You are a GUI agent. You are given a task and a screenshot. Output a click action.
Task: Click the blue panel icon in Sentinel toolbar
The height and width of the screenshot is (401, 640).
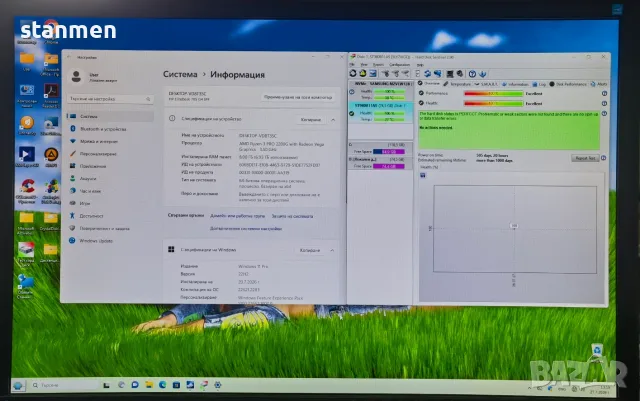click(373, 74)
